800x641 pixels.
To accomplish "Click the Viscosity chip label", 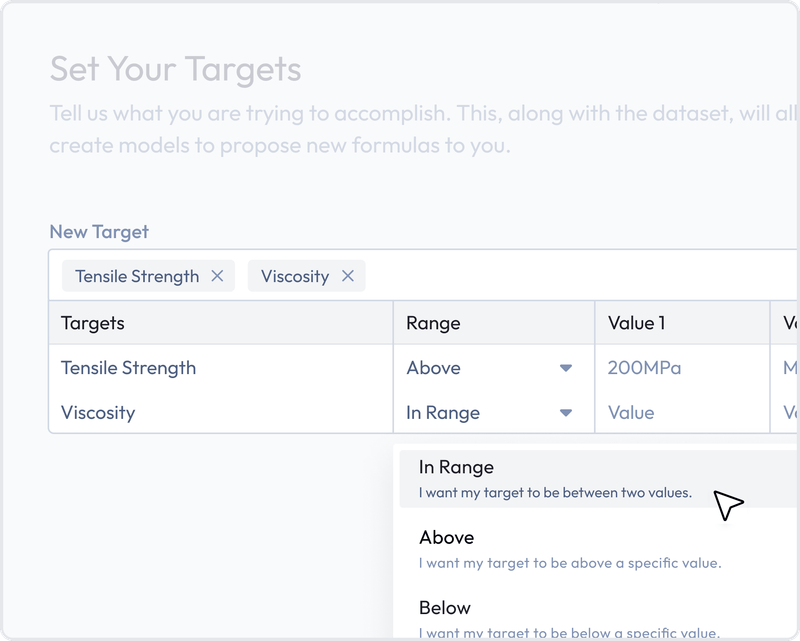I will [x=294, y=276].
